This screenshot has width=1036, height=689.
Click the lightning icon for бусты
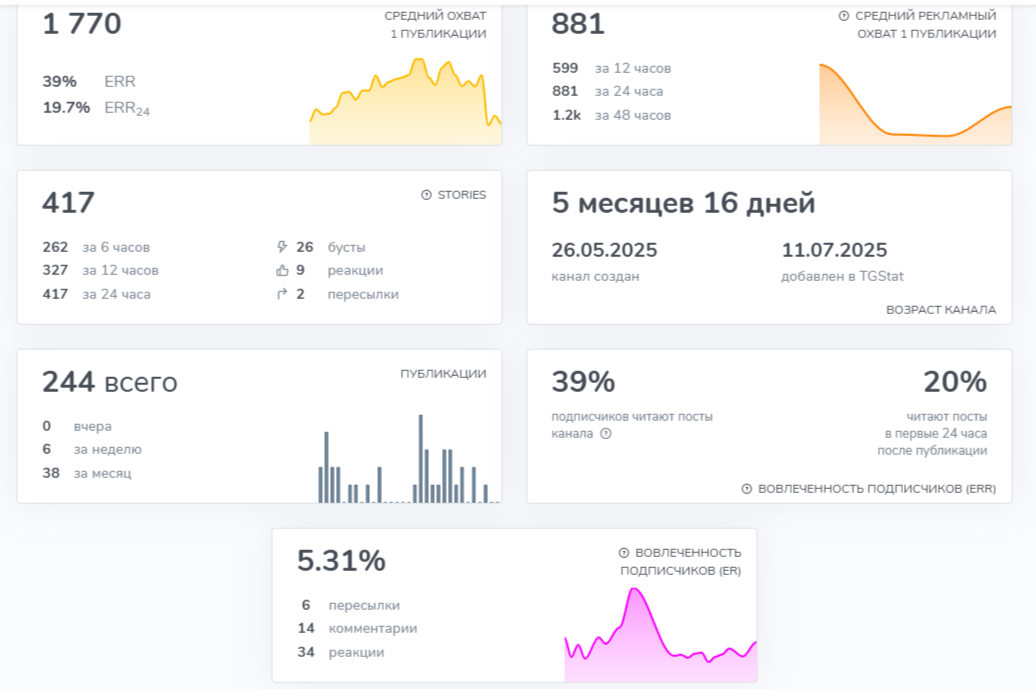pos(281,247)
